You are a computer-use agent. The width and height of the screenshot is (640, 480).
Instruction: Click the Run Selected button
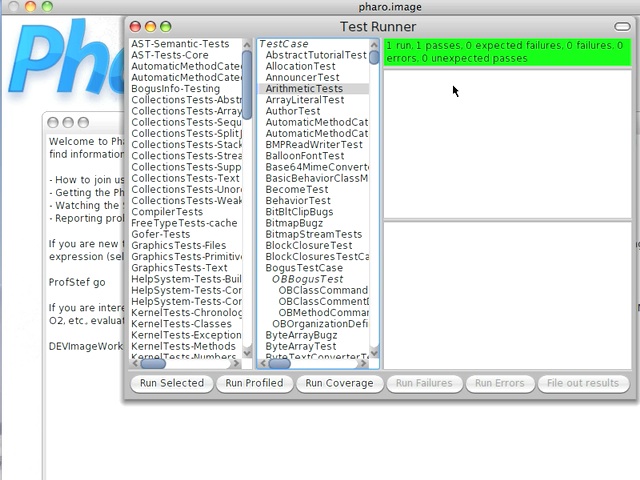pos(172,383)
